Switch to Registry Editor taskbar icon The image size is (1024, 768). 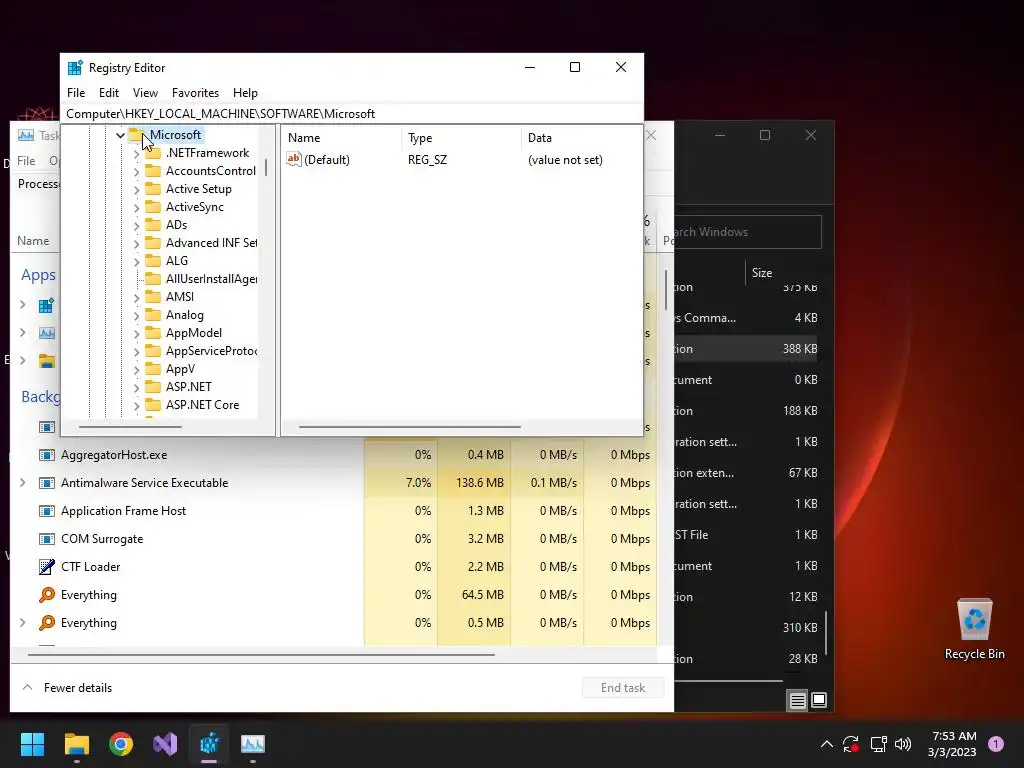209,744
